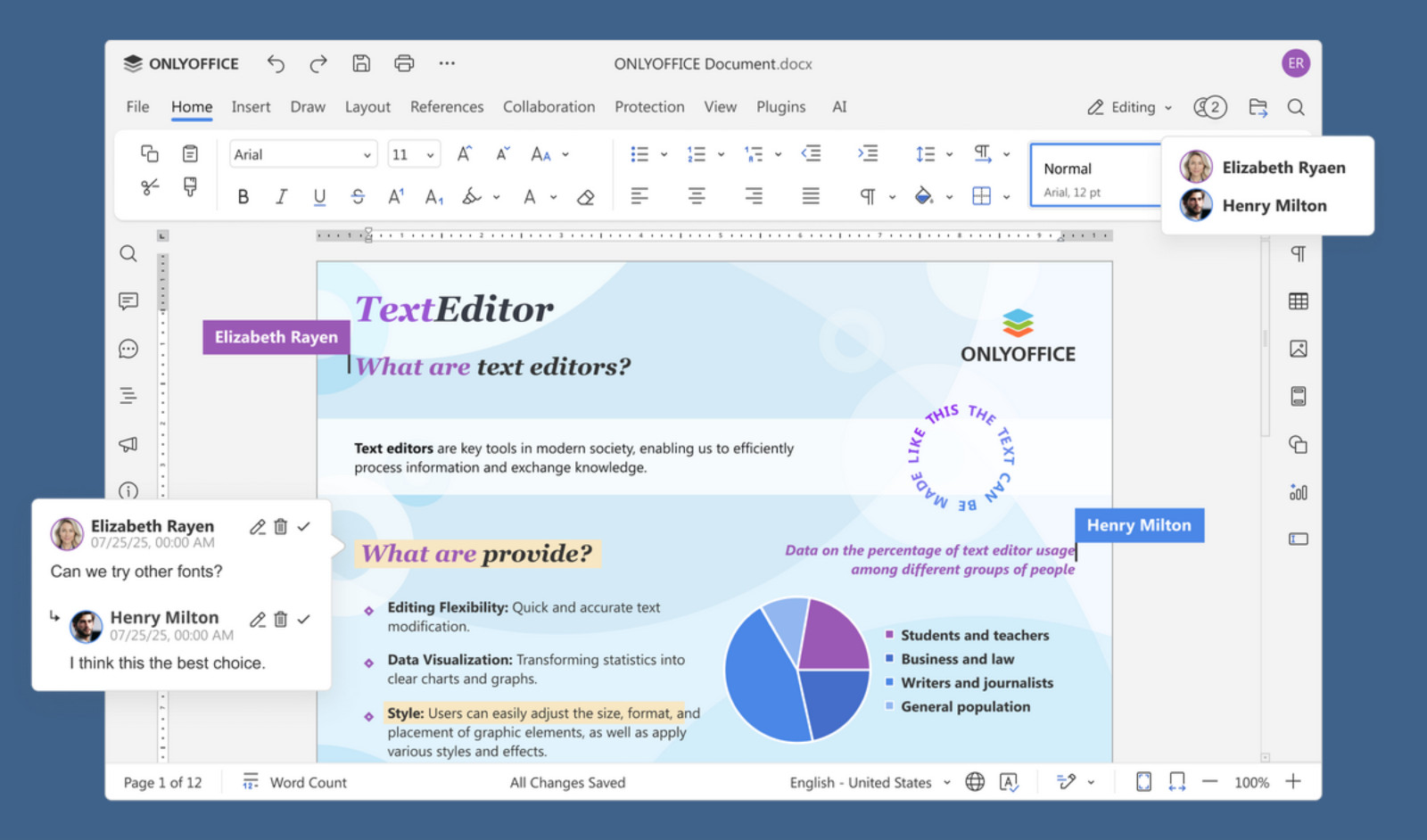1427x840 pixels.
Task: Zoom out with minus button
Action: (x=1209, y=782)
